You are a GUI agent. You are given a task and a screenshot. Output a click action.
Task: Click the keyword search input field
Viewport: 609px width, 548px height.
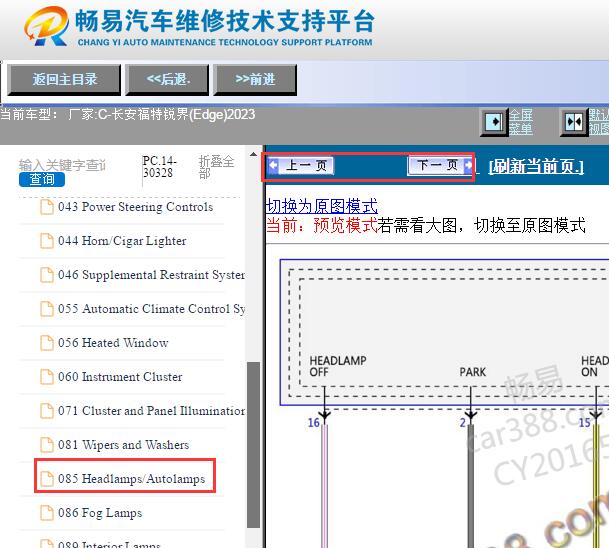click(x=63, y=165)
